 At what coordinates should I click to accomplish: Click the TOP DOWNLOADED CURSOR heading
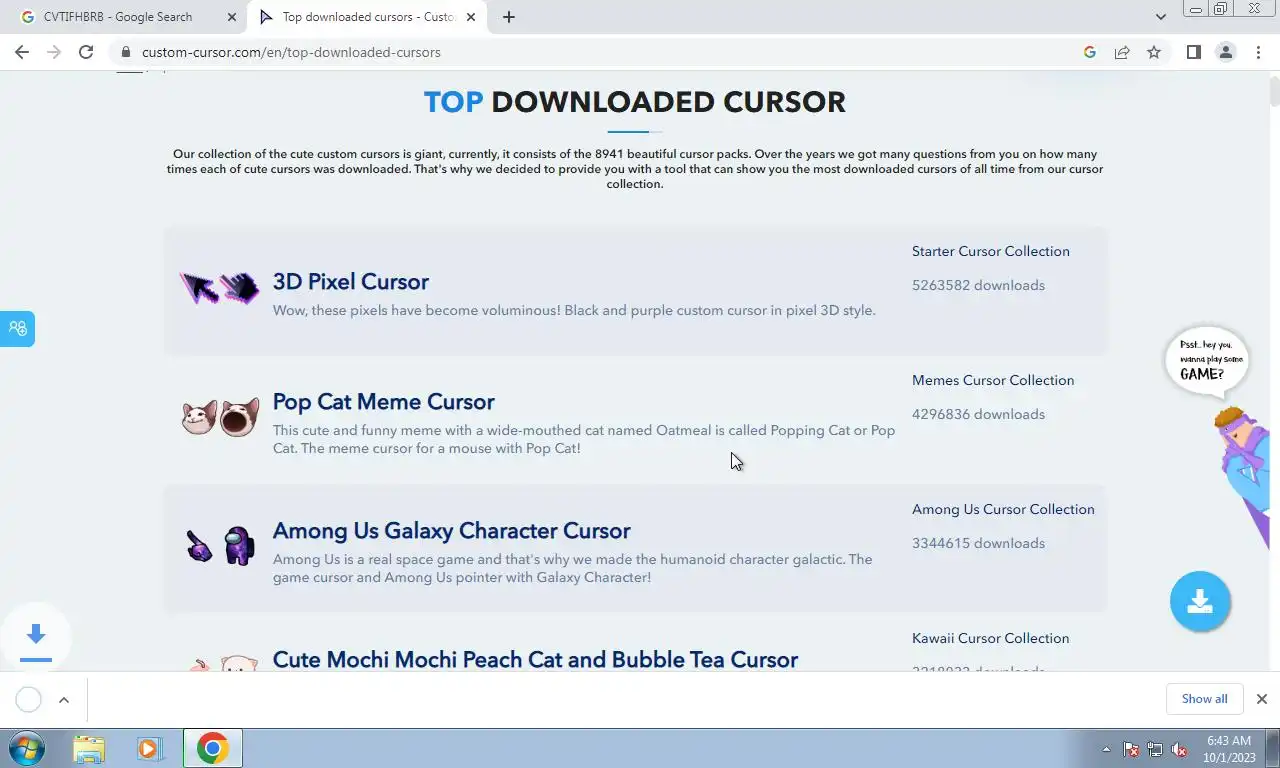tap(635, 102)
